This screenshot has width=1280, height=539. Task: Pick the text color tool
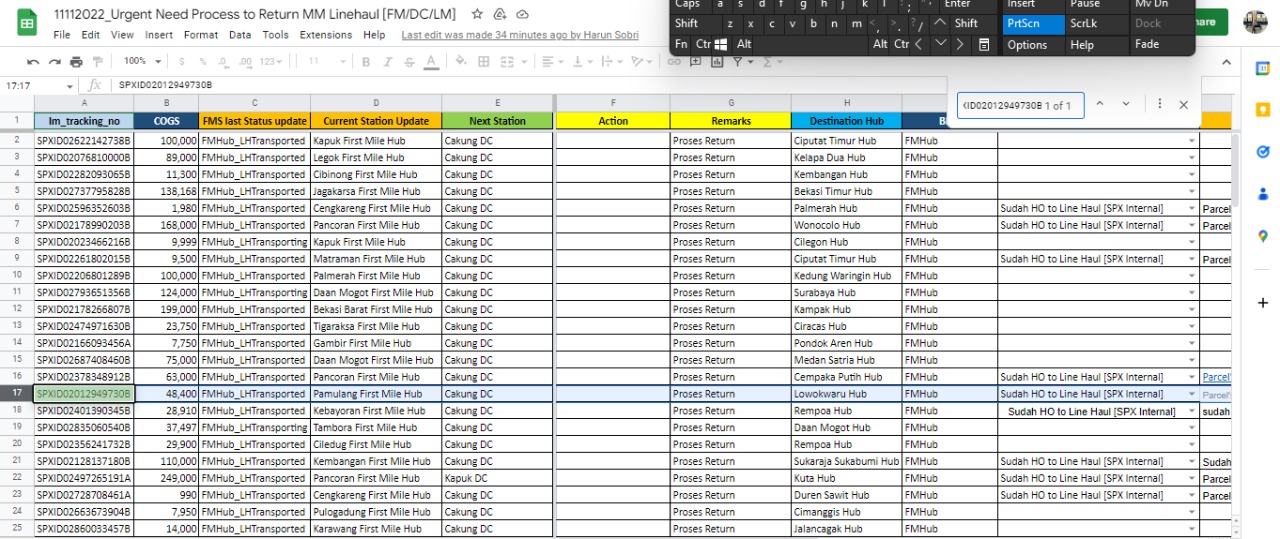431,62
